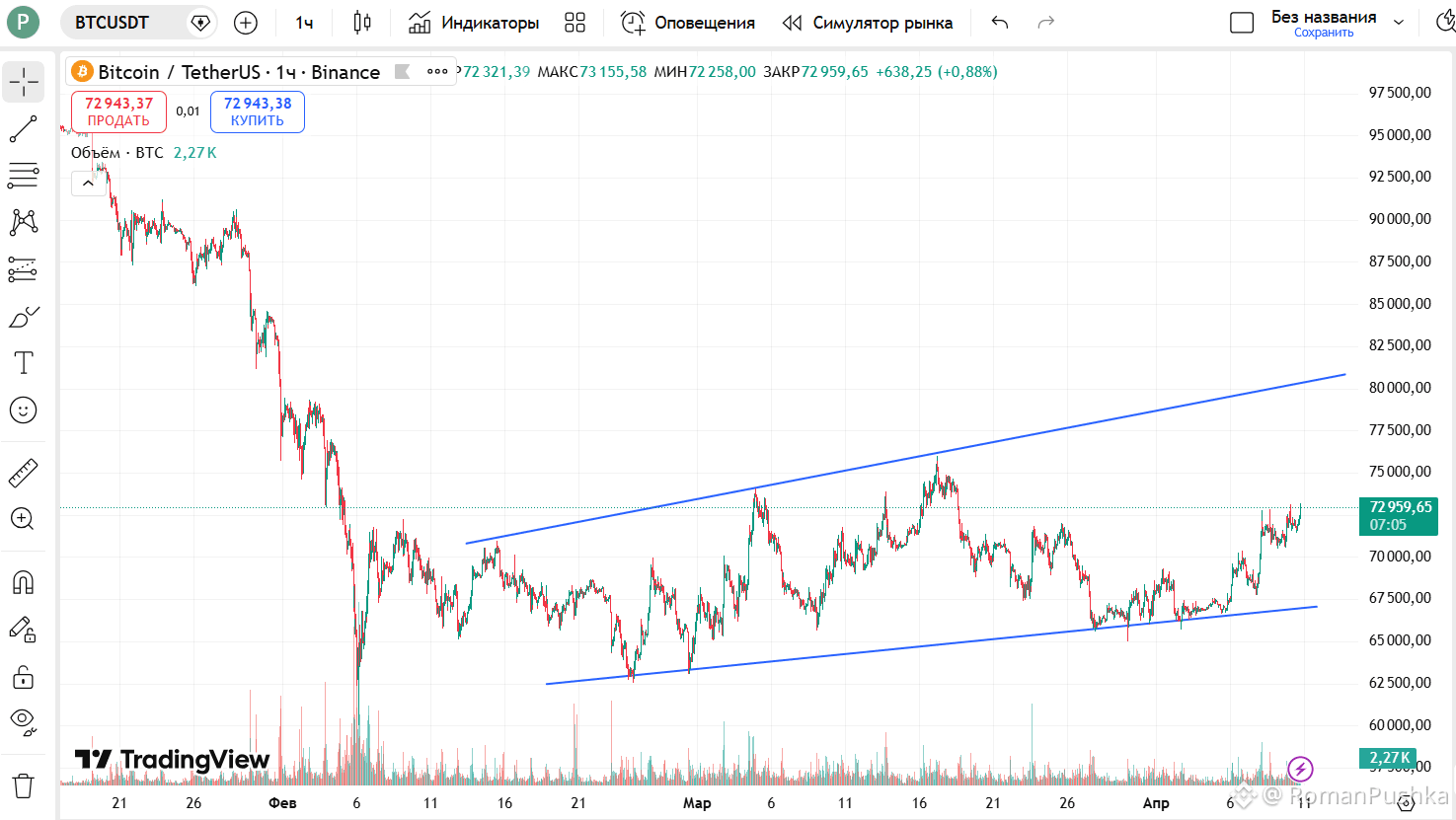Viewport: 1456px width, 820px height.
Task: Open the emoji and stickers tool
Action: pos(24,410)
